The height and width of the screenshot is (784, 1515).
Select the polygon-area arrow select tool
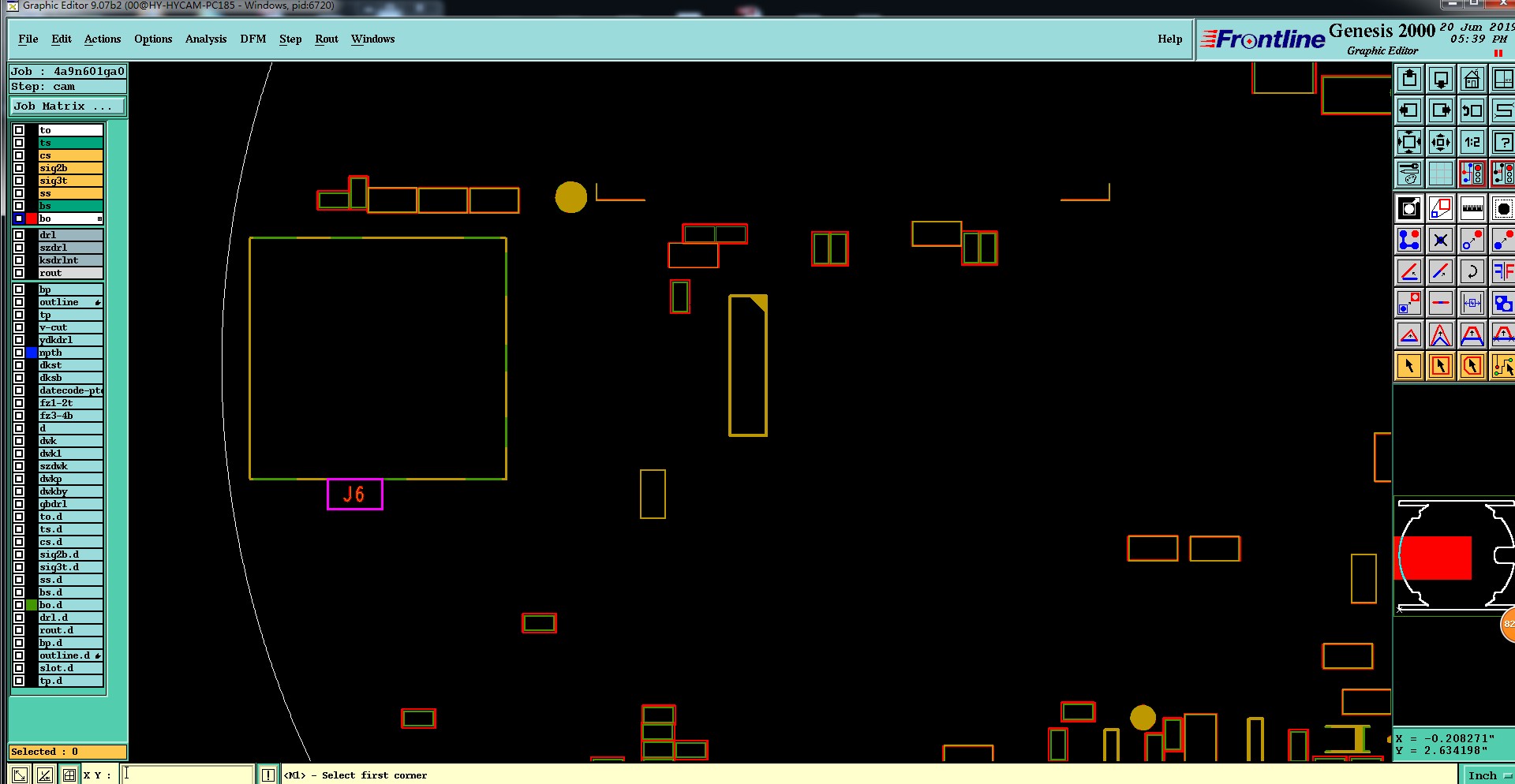(x=1472, y=366)
